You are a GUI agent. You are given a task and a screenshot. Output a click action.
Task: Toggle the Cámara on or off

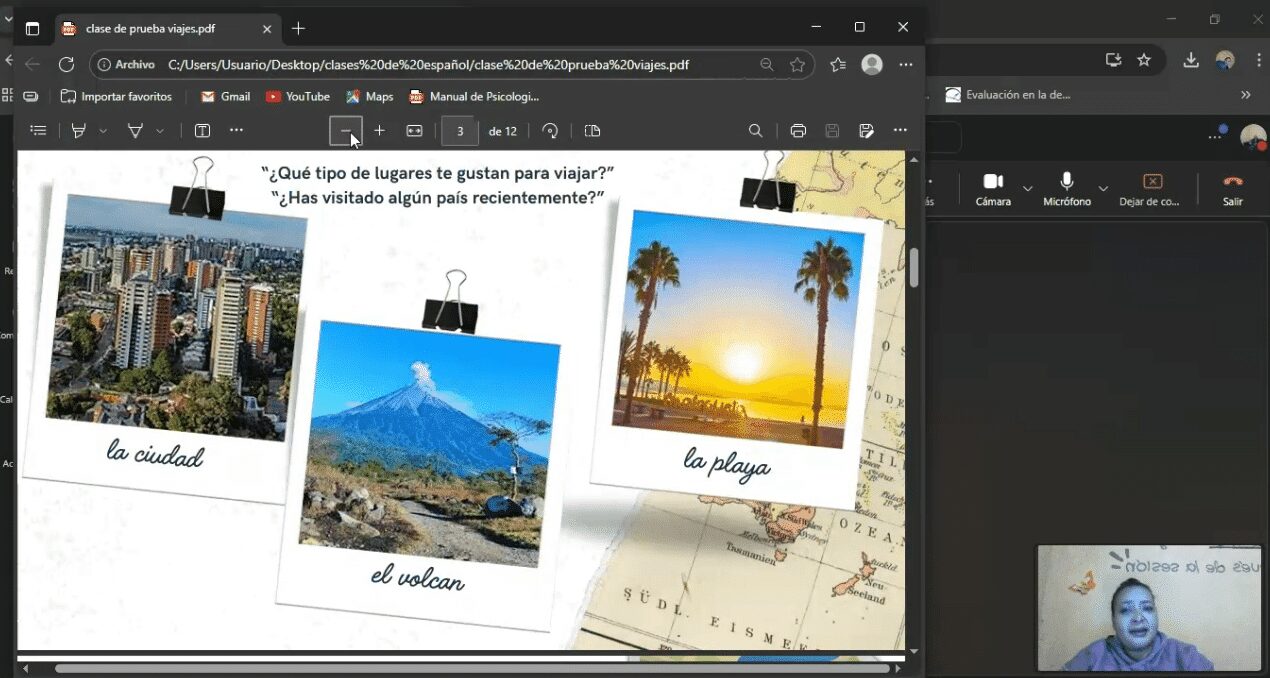point(993,187)
